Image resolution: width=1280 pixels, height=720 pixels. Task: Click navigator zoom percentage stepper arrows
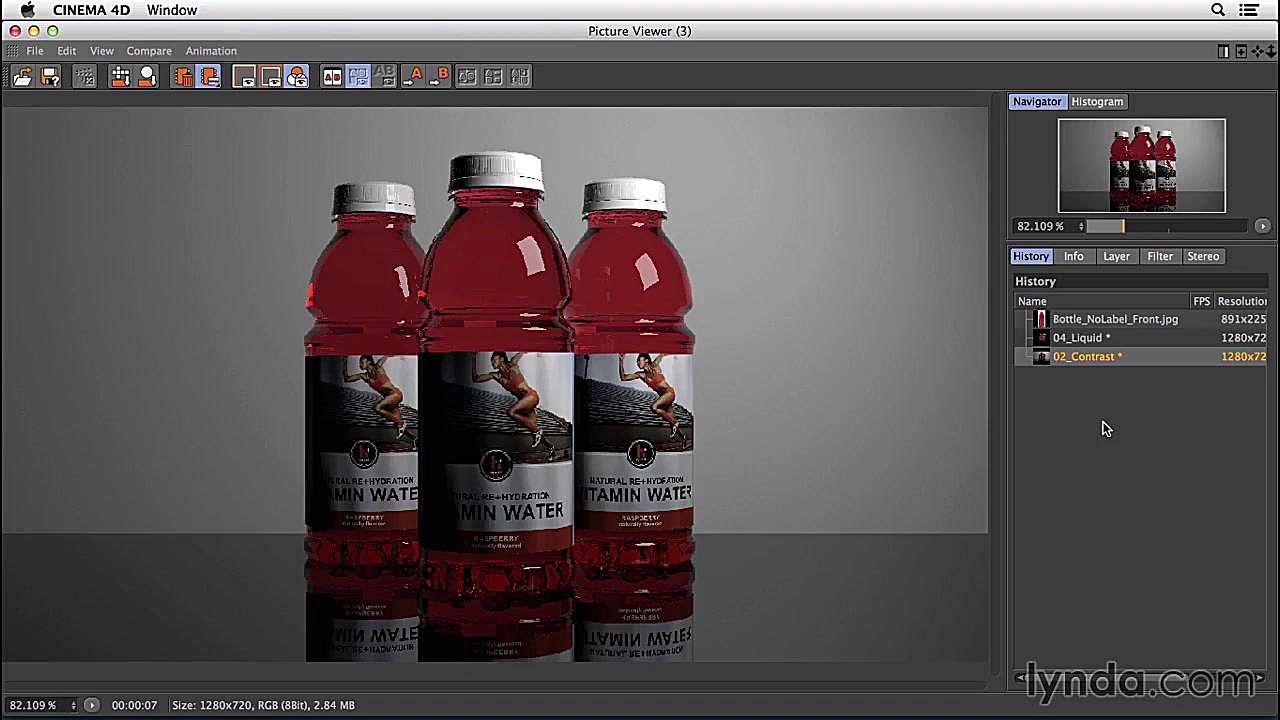[x=1081, y=227]
